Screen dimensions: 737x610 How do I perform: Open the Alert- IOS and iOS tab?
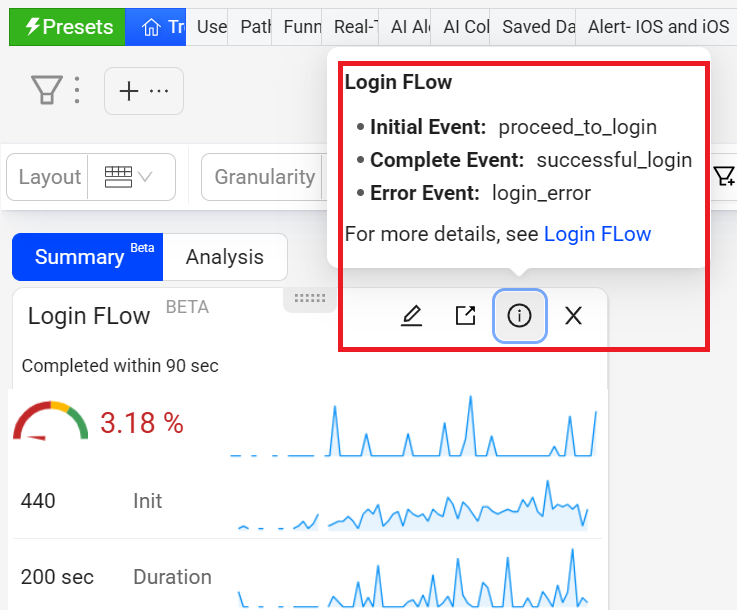pyautogui.click(x=658, y=27)
